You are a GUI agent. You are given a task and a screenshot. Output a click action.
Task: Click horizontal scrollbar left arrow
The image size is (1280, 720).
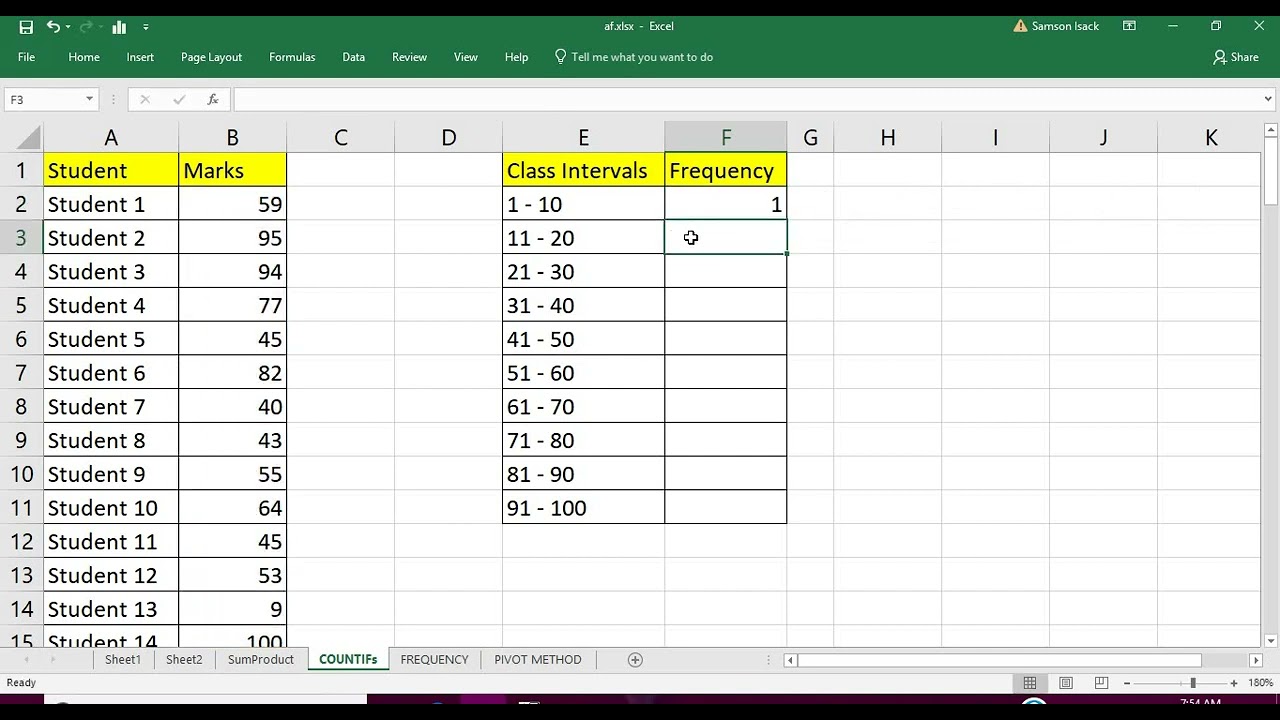click(790, 660)
